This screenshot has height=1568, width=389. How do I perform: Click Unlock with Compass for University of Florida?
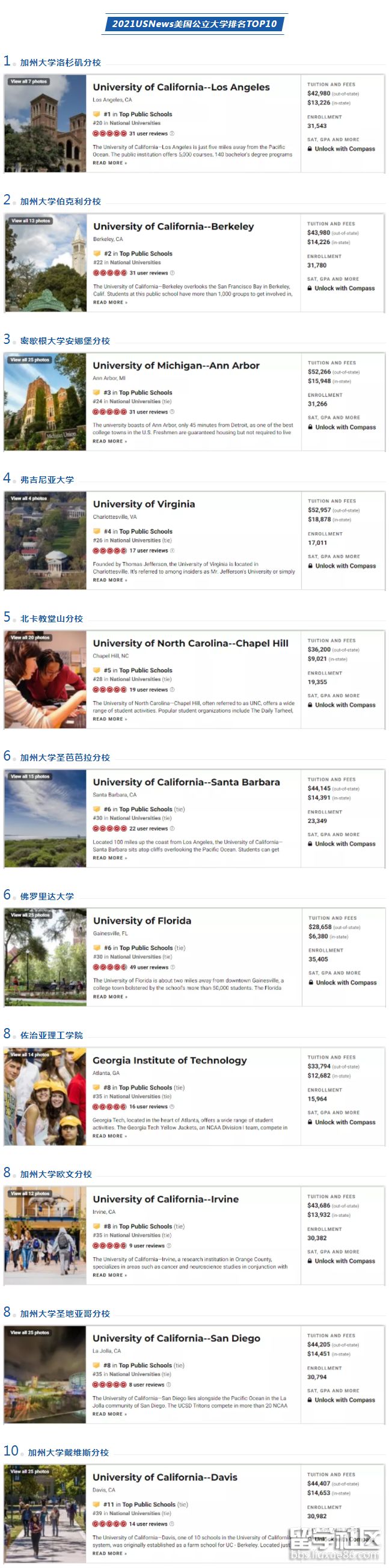pos(342,982)
